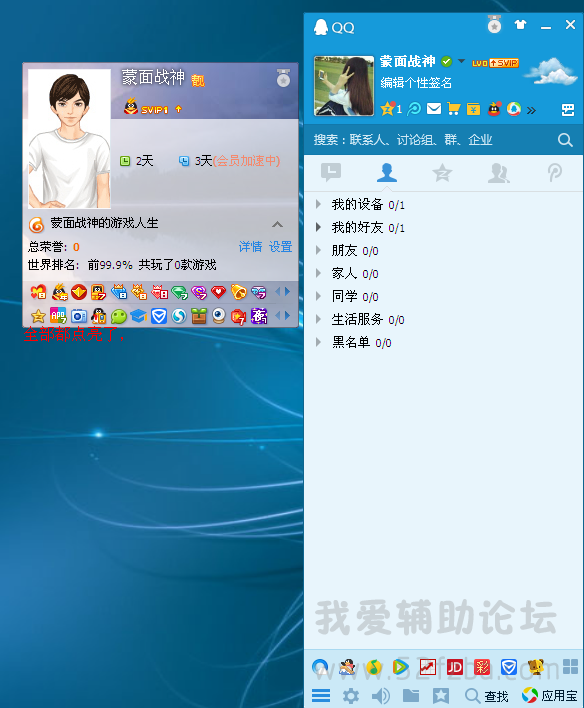This screenshot has height=708, width=584.
Task: Click the webcam icon in bottom row
Action: (x=219, y=316)
